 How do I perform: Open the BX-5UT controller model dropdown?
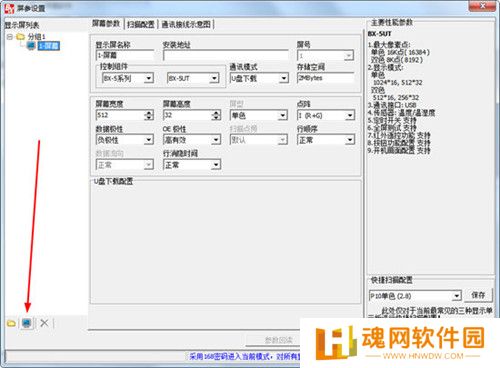point(193,78)
